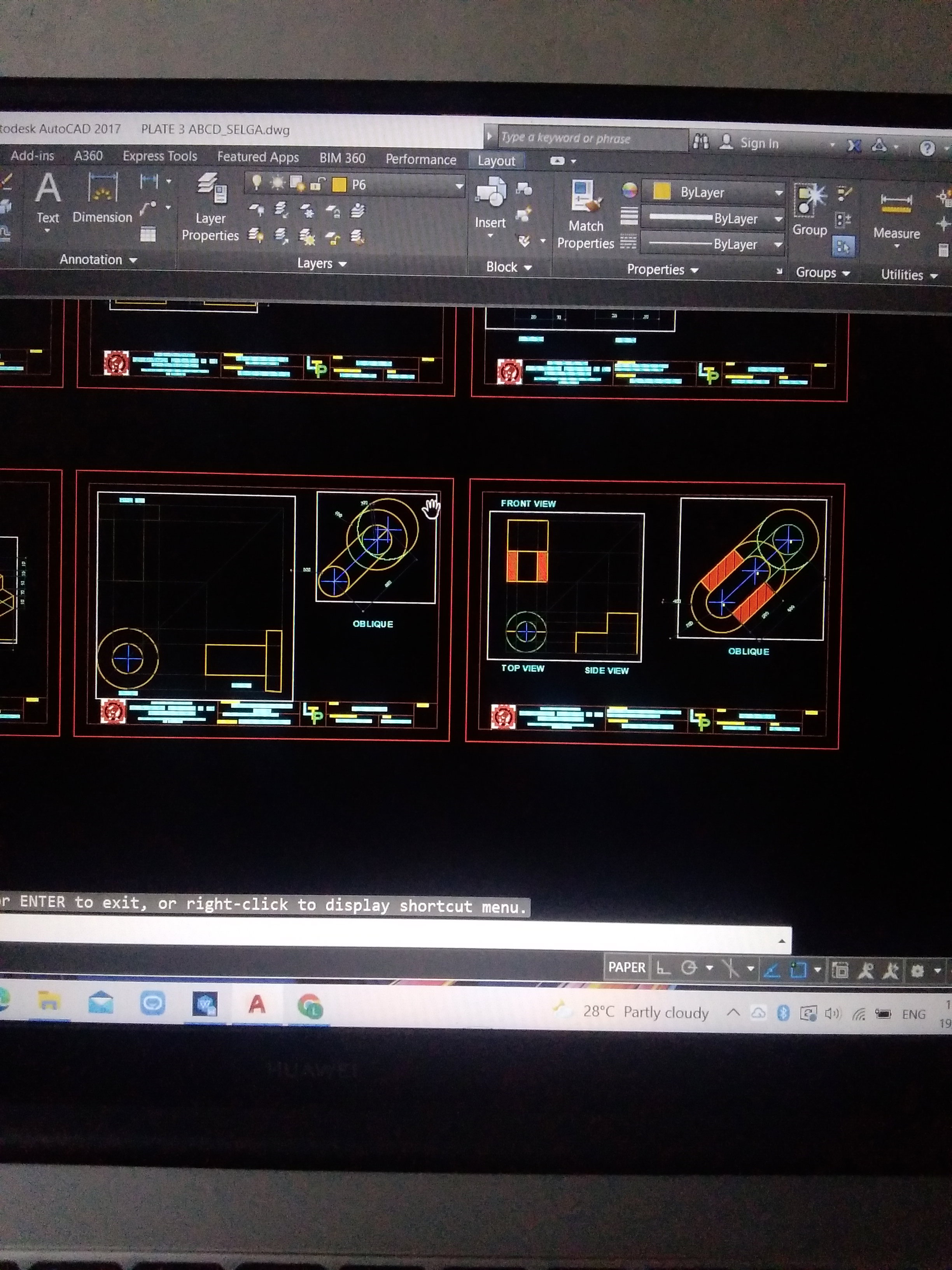Viewport: 952px width, 1270px height.
Task: Toggle layer P6 on/off lightbulb
Action: tap(257, 182)
